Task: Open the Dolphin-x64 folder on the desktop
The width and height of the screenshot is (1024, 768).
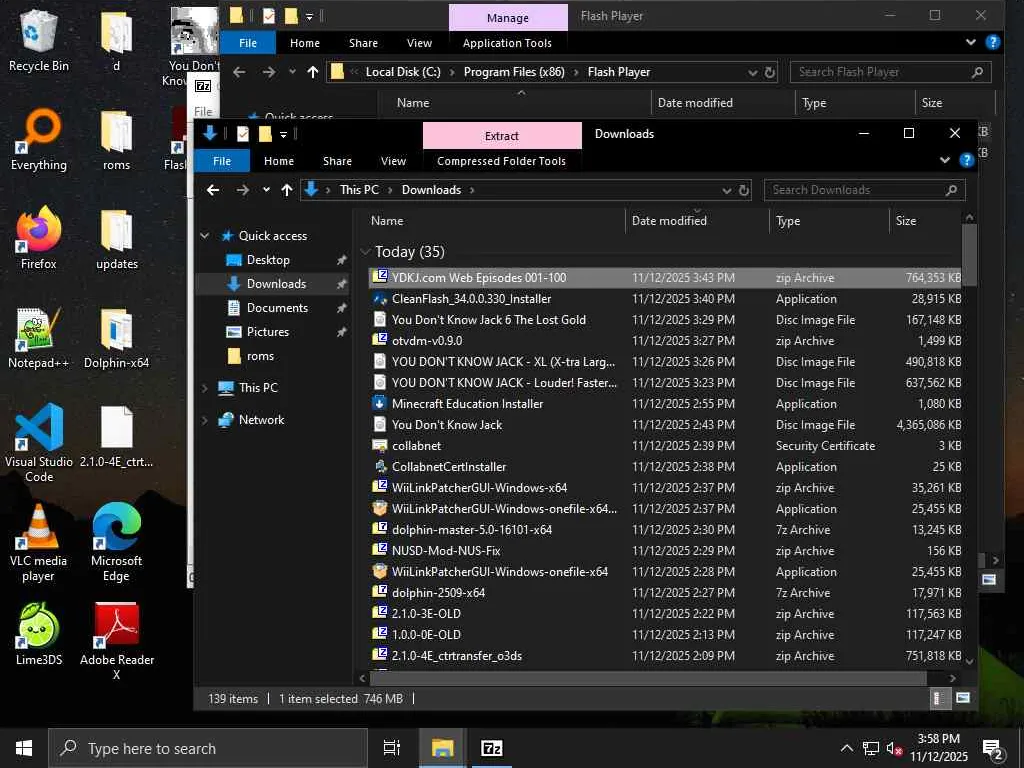Action: [116, 338]
